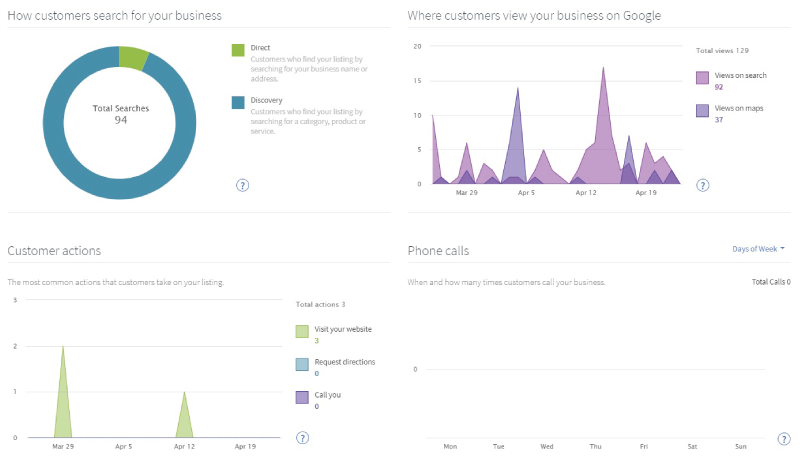Select the Discovery legend label
Viewport: 807px width, 459px height.
coord(266,100)
